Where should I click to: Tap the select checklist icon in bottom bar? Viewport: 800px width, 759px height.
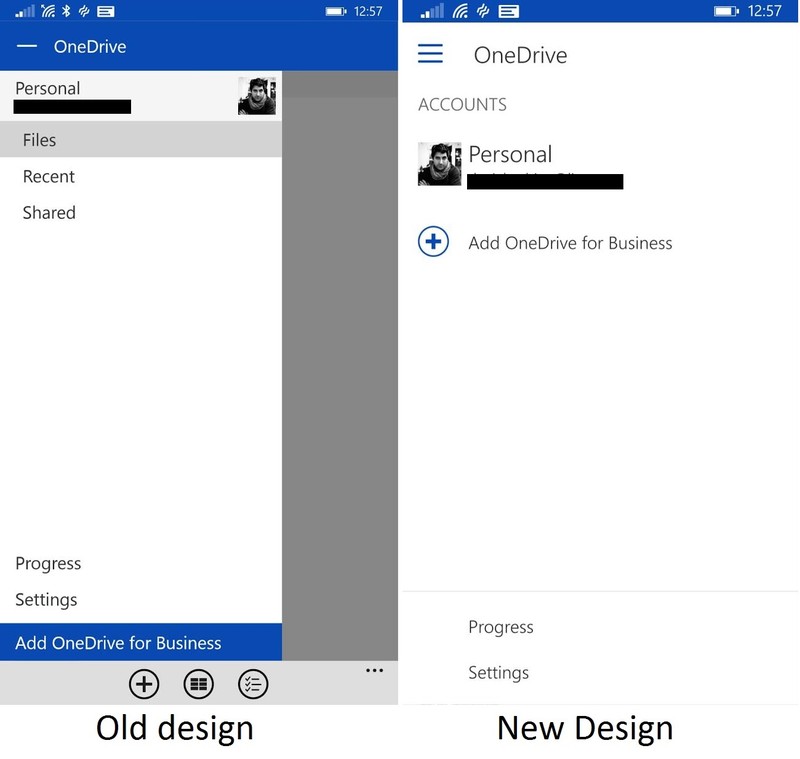(253, 684)
